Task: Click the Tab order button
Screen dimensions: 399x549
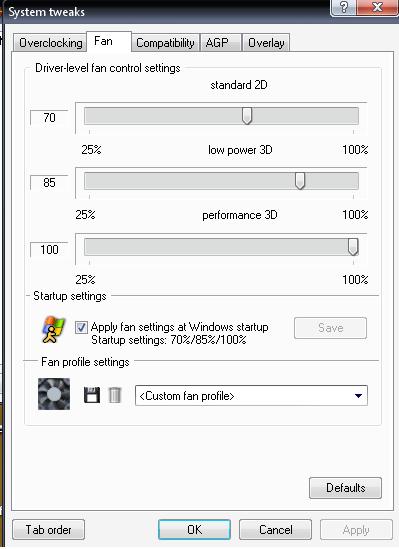Action: [48, 529]
